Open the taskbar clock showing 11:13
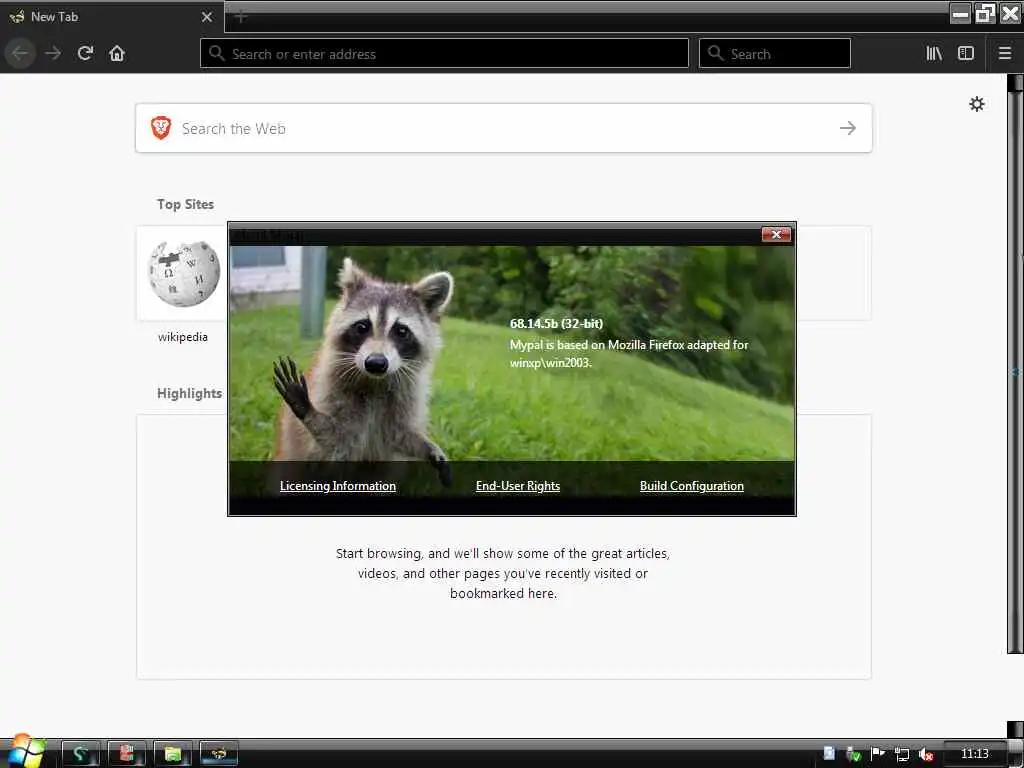The height and width of the screenshot is (768, 1024). 974,754
